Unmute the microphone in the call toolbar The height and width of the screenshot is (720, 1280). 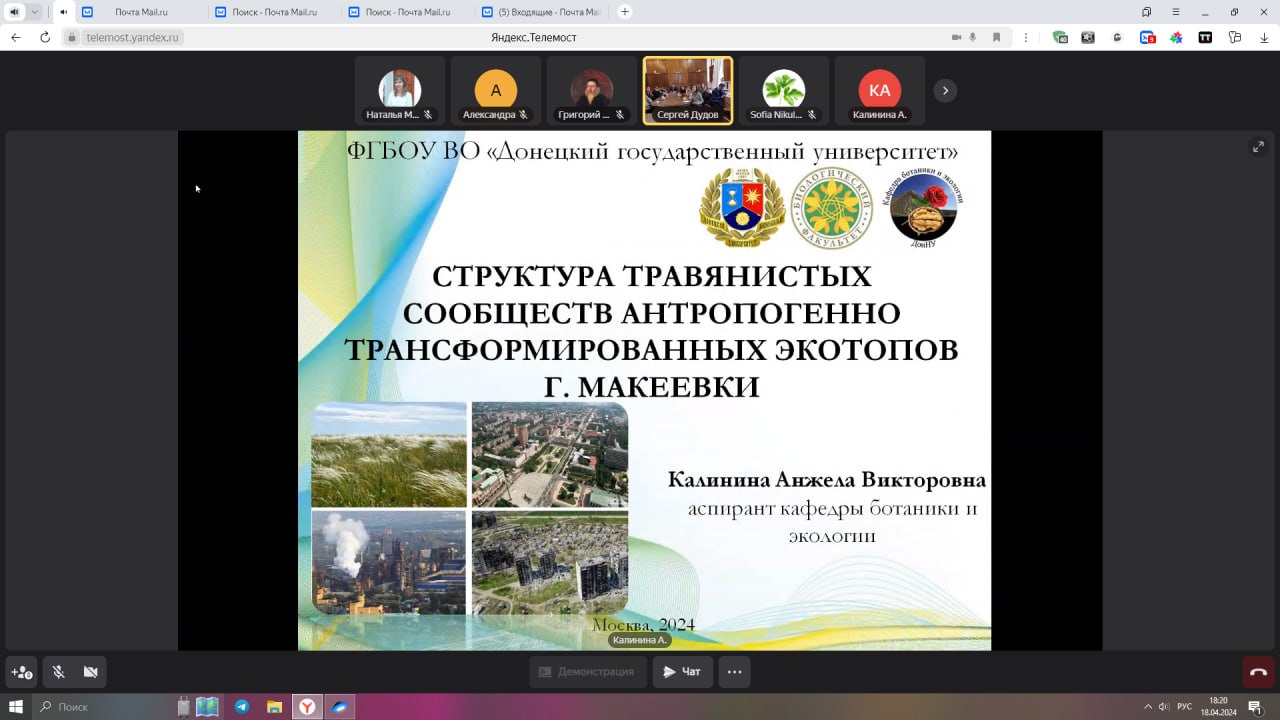click(59, 672)
